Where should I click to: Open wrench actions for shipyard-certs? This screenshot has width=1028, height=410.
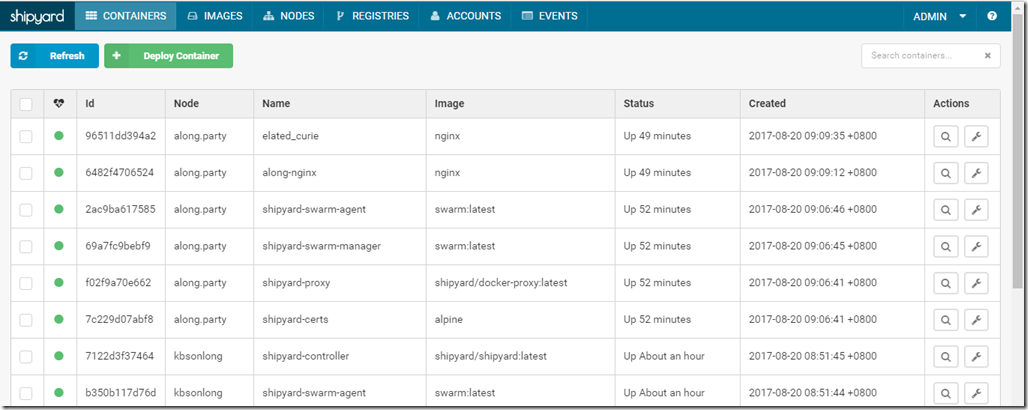pyautogui.click(x=976, y=320)
